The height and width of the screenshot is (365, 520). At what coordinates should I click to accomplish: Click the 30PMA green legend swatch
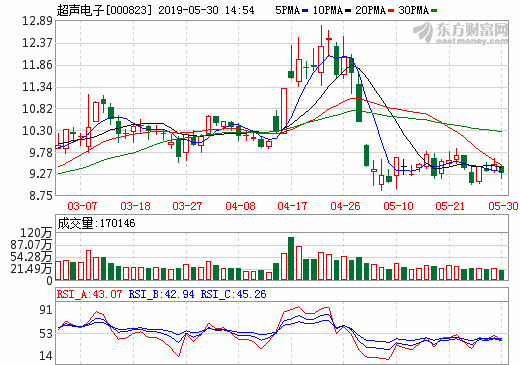coord(434,11)
